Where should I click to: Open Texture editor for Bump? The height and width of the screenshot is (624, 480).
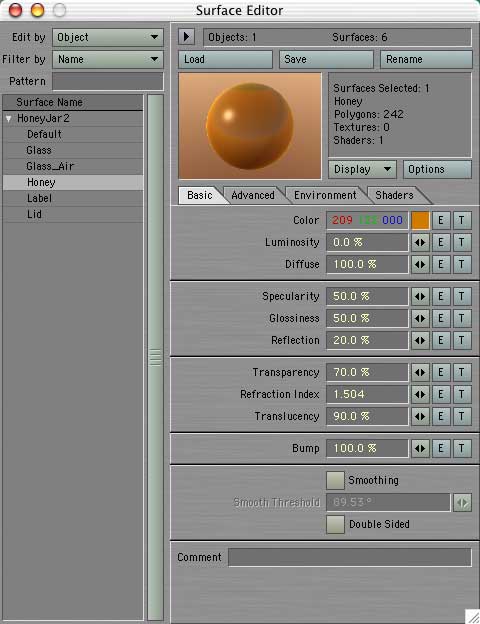(462, 448)
